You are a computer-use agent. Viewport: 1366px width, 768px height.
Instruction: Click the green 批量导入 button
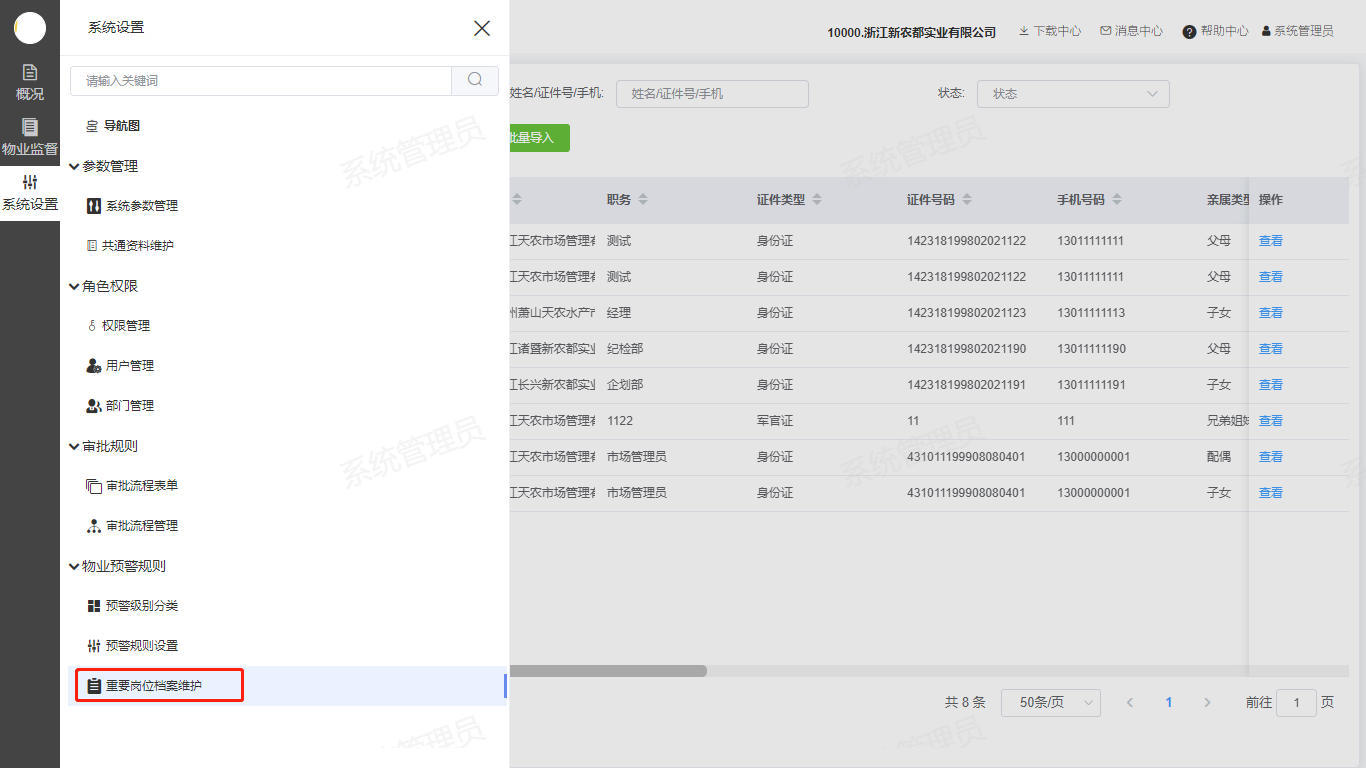pos(538,138)
